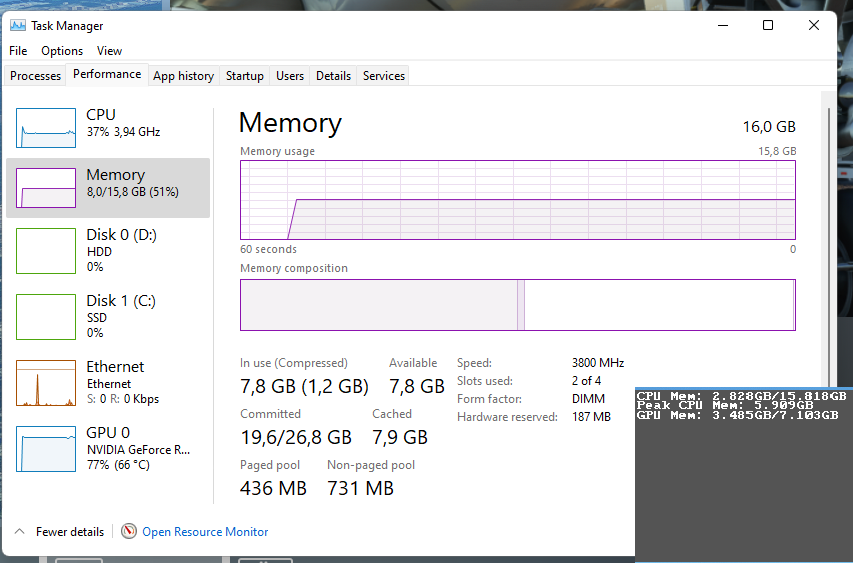Open the Details tab
Viewport: 853px width, 563px height.
tap(333, 76)
